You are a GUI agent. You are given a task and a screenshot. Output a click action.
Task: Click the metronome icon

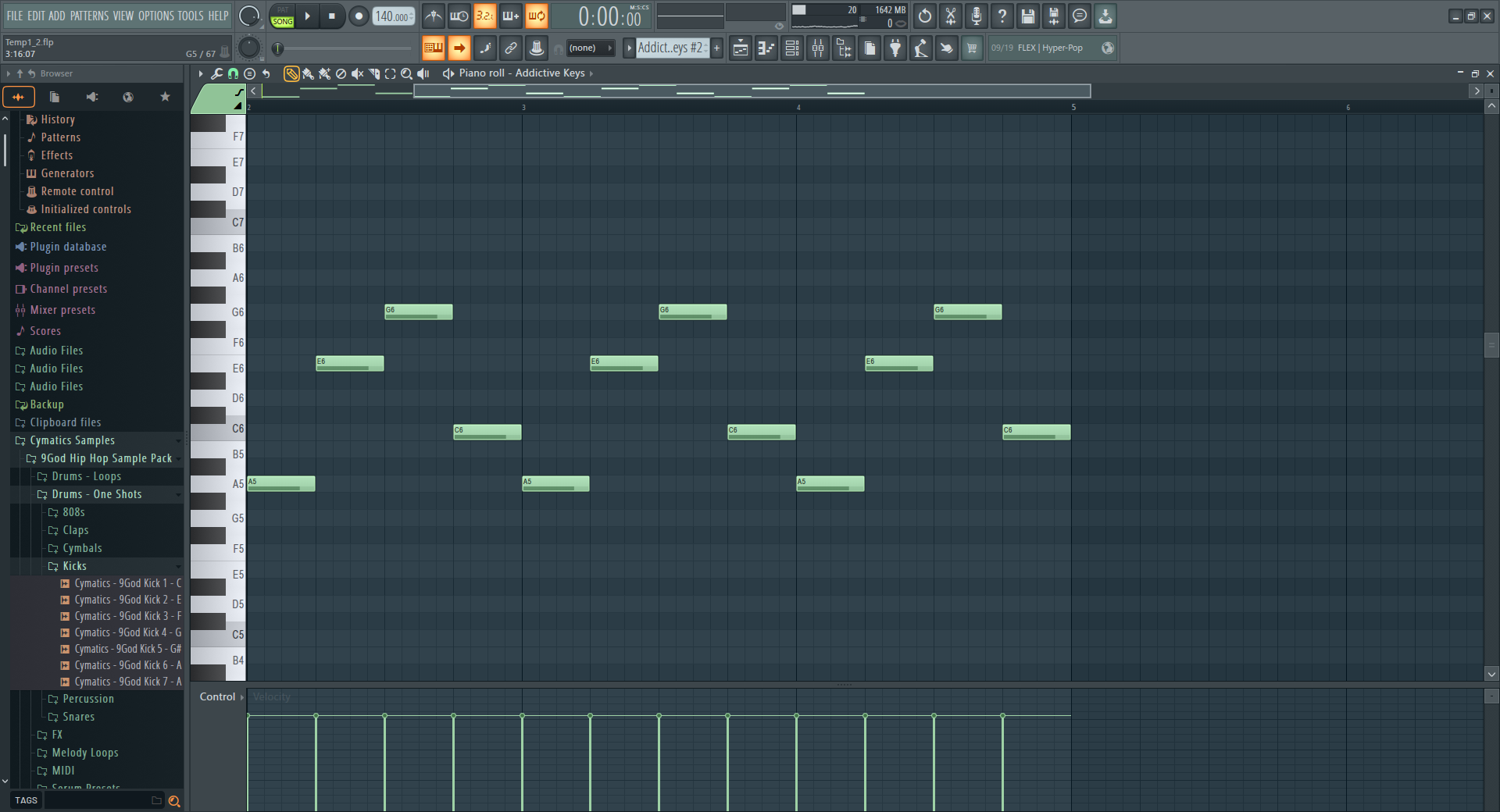[434, 16]
